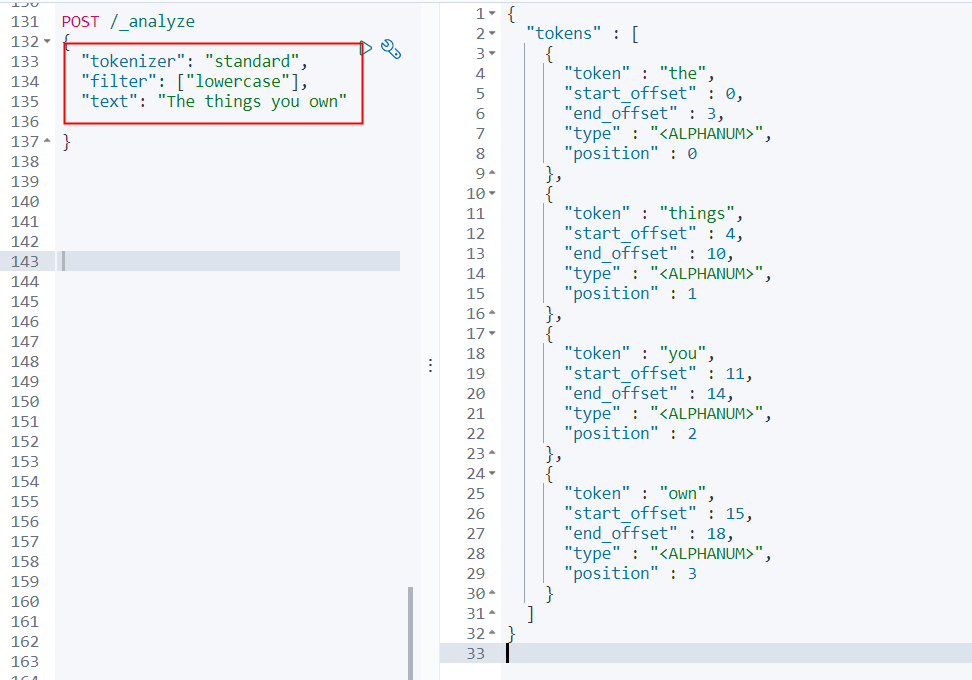
Task: Collapse the request body at line 132
Action: pyautogui.click(x=48, y=42)
